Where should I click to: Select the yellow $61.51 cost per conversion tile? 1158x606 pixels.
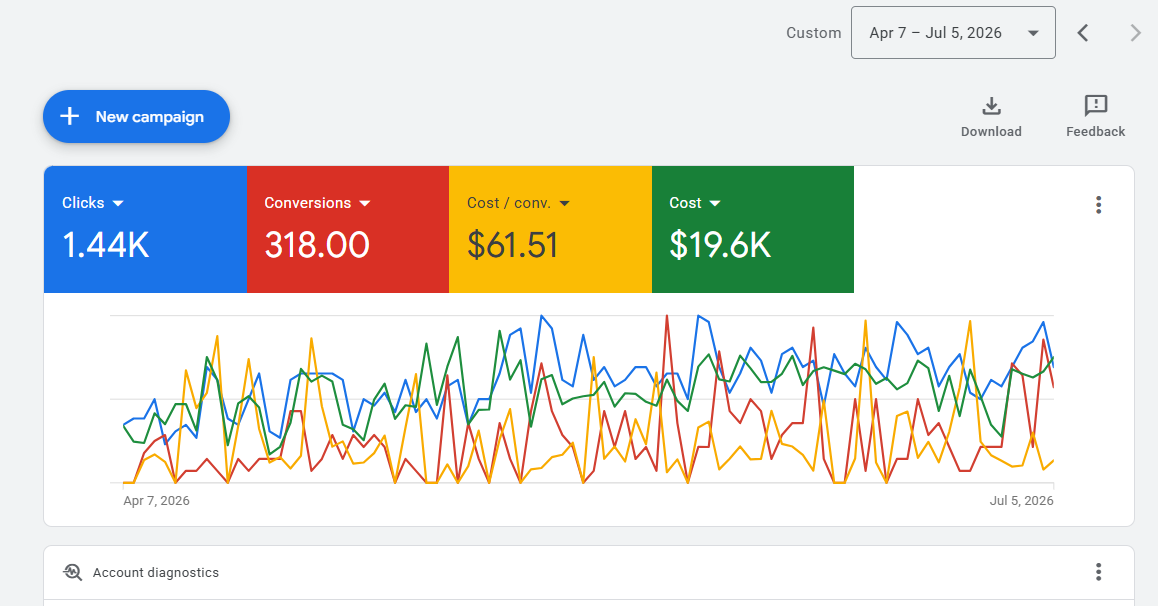coord(550,230)
